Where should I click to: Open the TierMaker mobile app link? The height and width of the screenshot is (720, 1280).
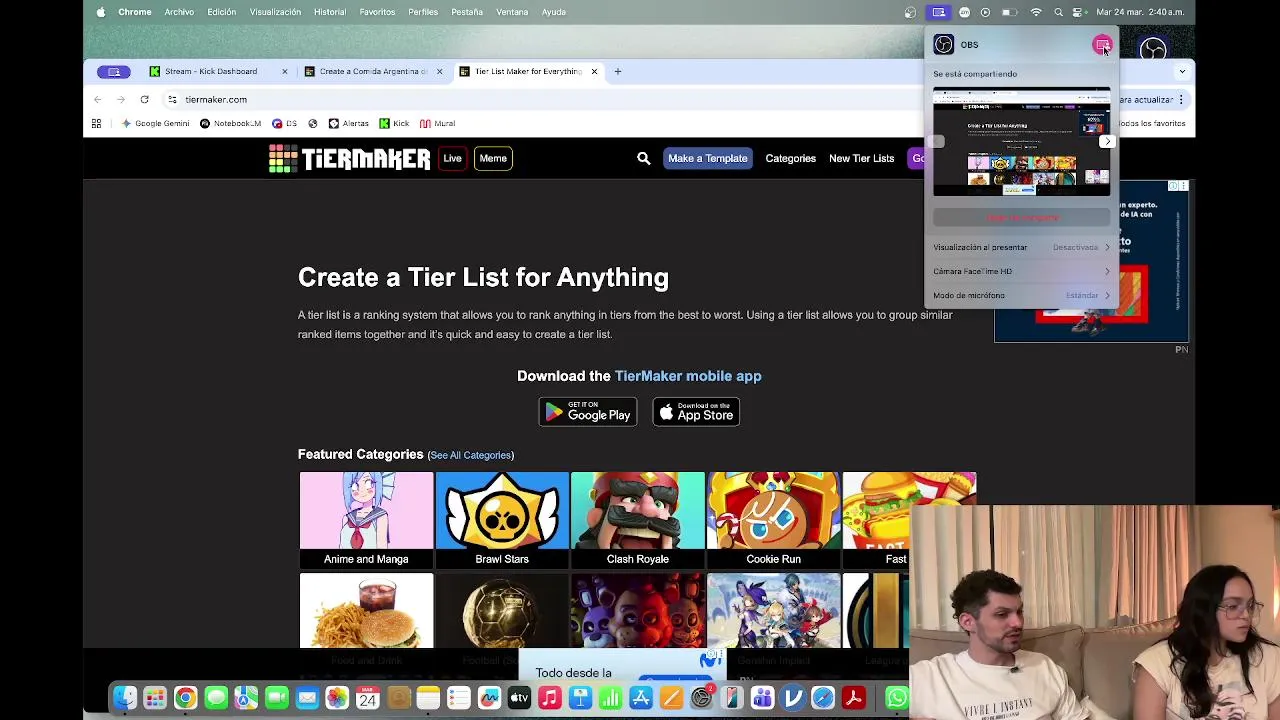[688, 376]
